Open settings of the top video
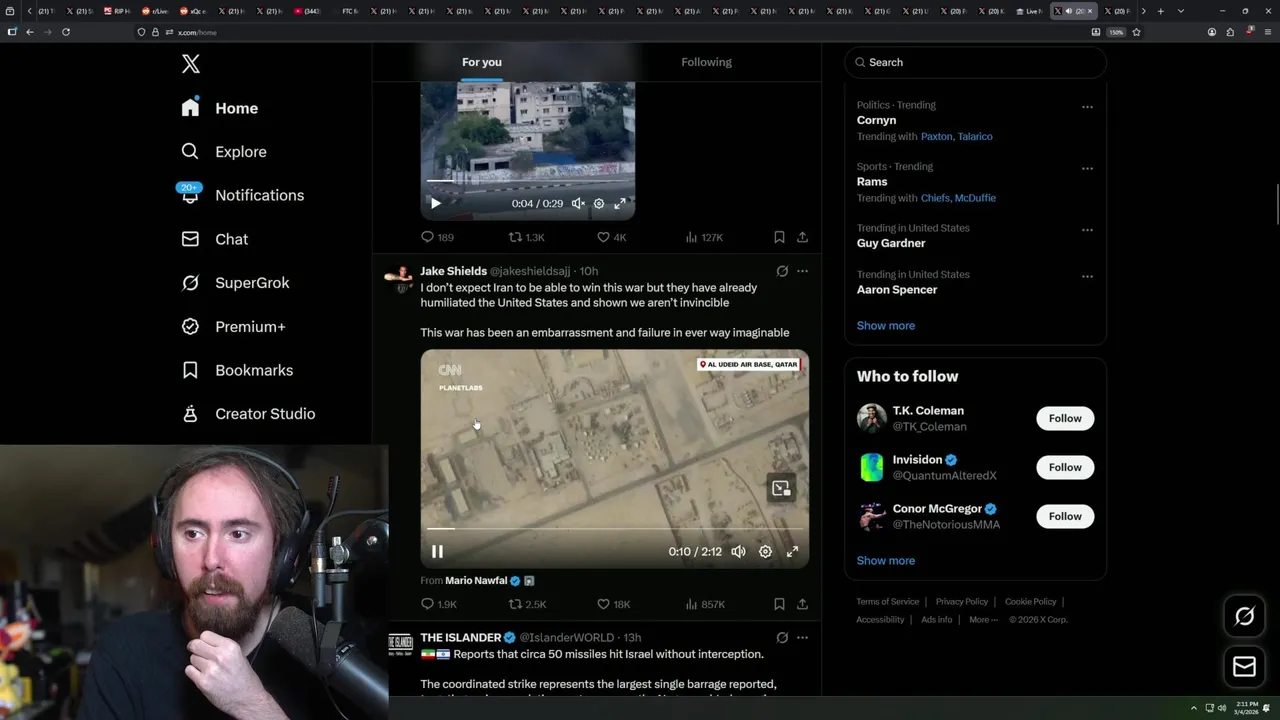Image resolution: width=1280 pixels, height=720 pixels. pyautogui.click(x=599, y=203)
